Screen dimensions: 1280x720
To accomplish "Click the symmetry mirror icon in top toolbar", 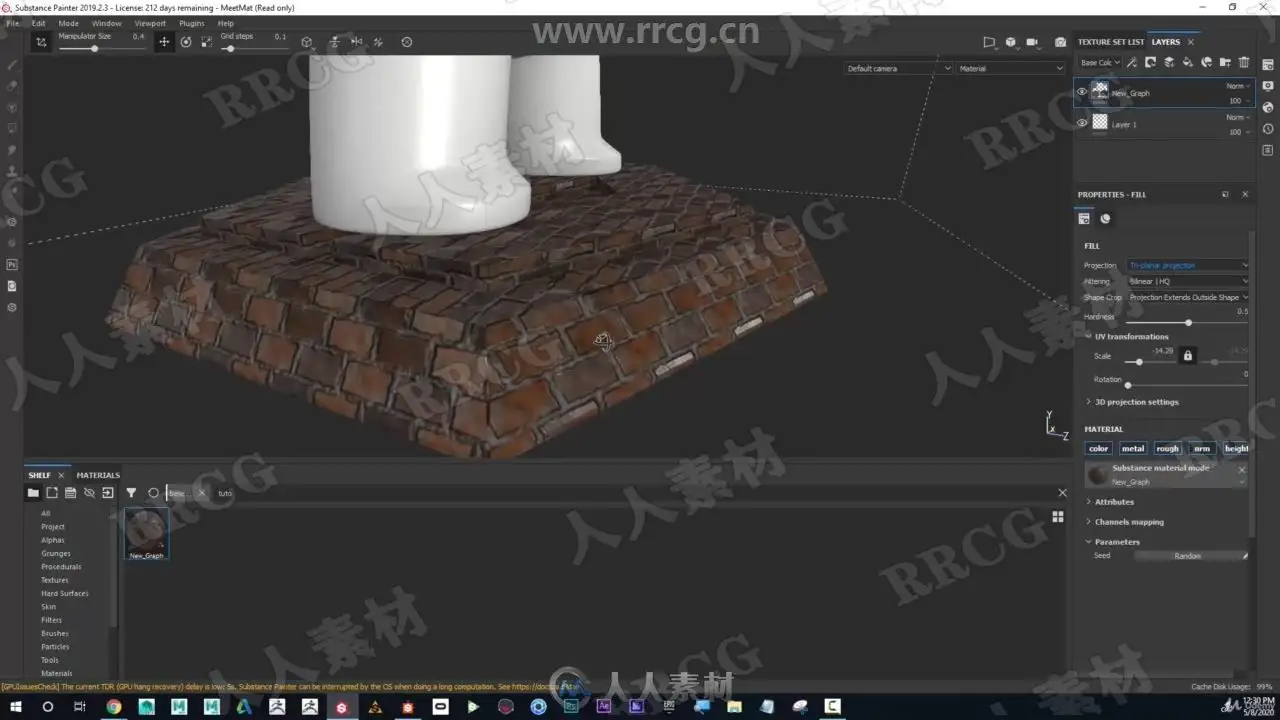I will 356,42.
